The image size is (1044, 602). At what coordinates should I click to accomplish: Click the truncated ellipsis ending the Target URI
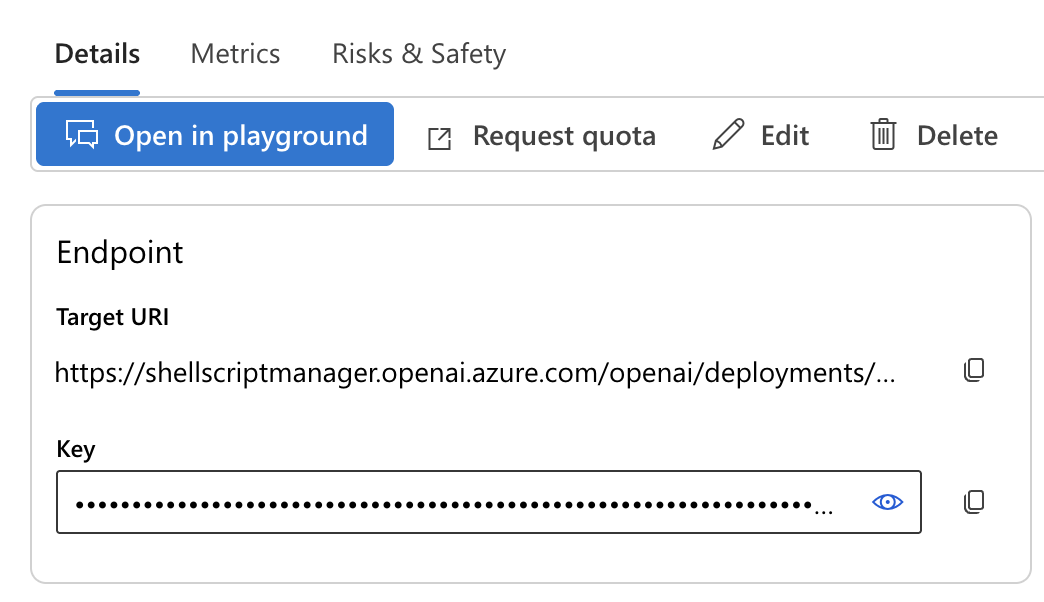pyautogui.click(x=885, y=376)
